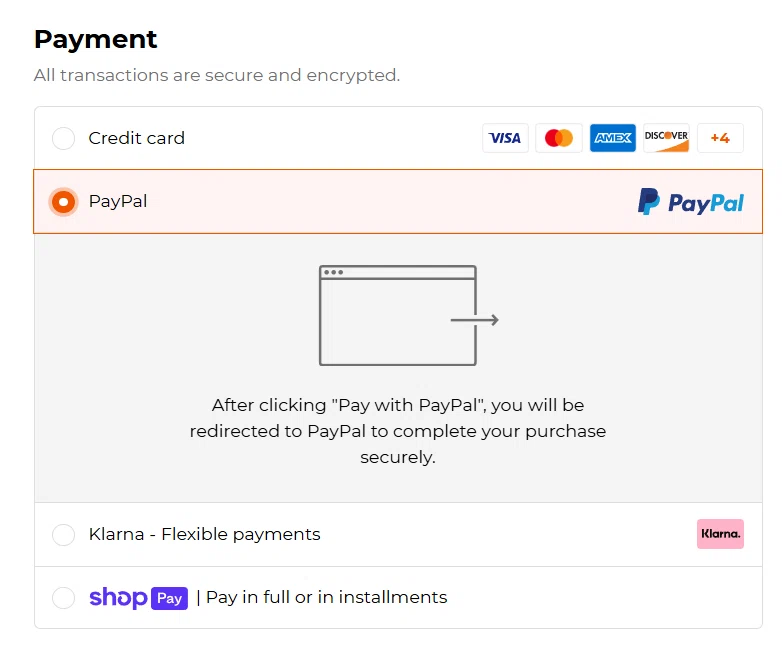Click the Discover card icon
This screenshot has width=782, height=645.
pyautogui.click(x=666, y=138)
